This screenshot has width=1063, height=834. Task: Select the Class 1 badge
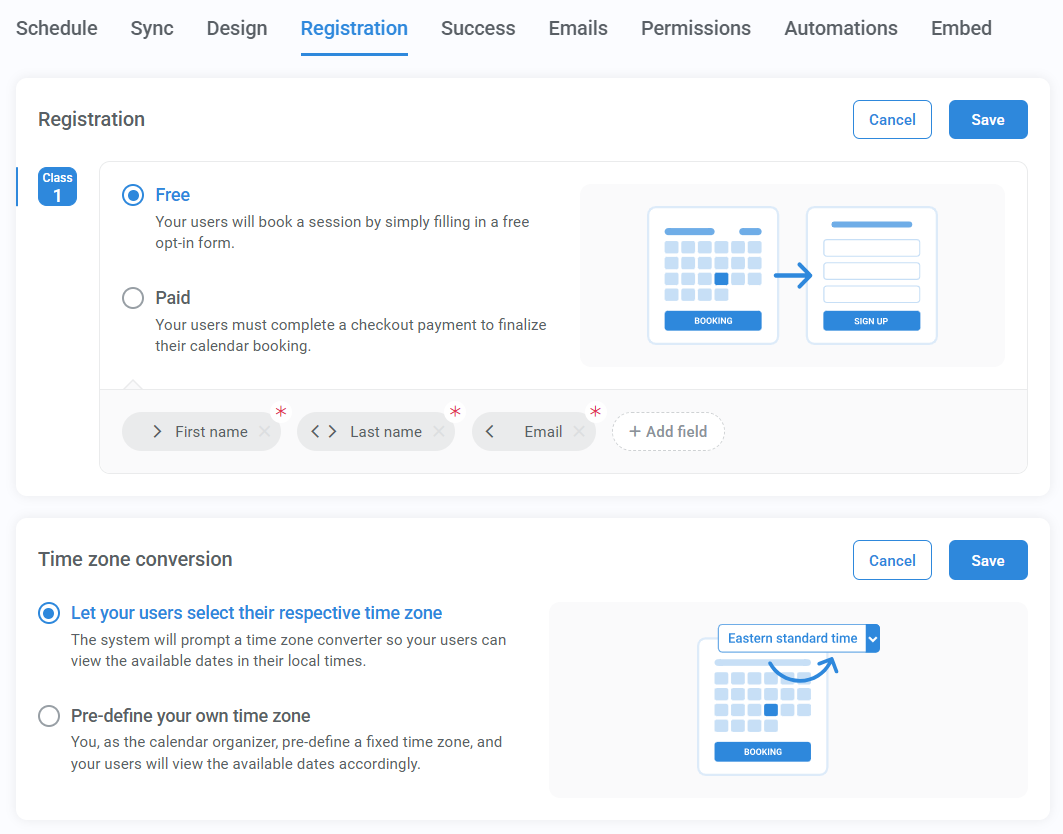[57, 186]
